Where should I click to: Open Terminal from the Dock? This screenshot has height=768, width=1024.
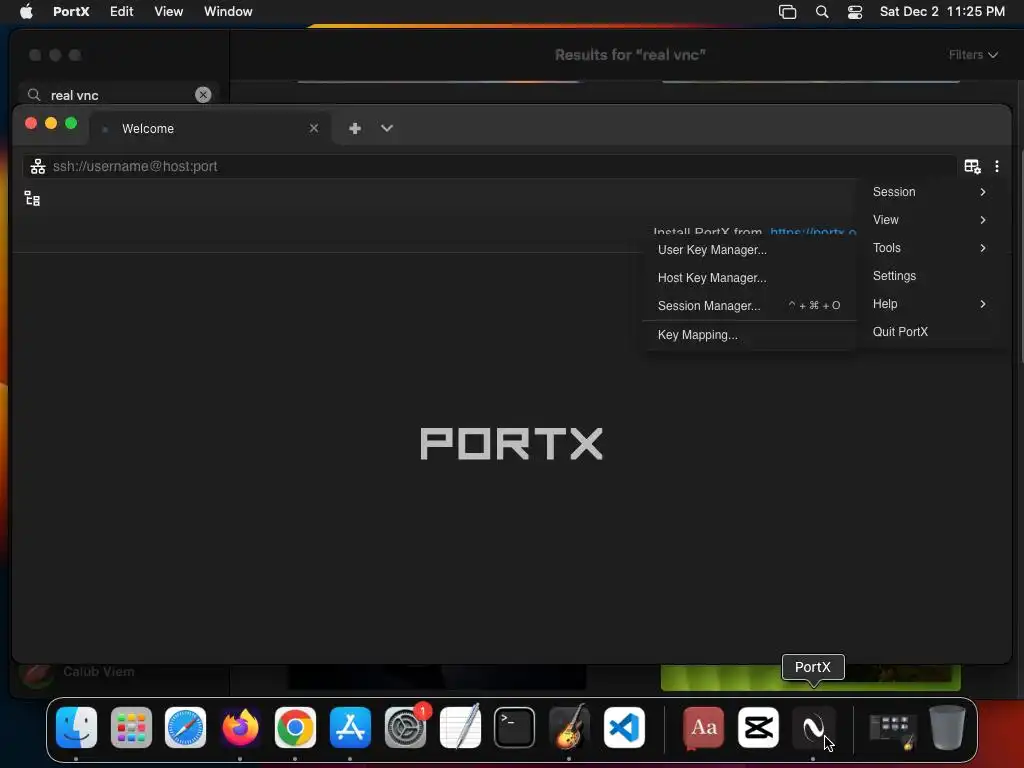click(x=515, y=727)
